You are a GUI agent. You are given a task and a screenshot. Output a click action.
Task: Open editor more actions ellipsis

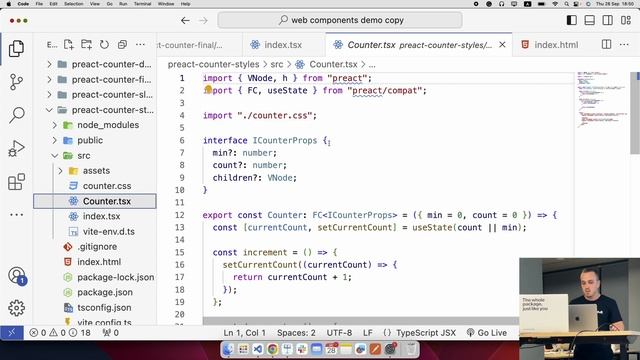click(624, 44)
